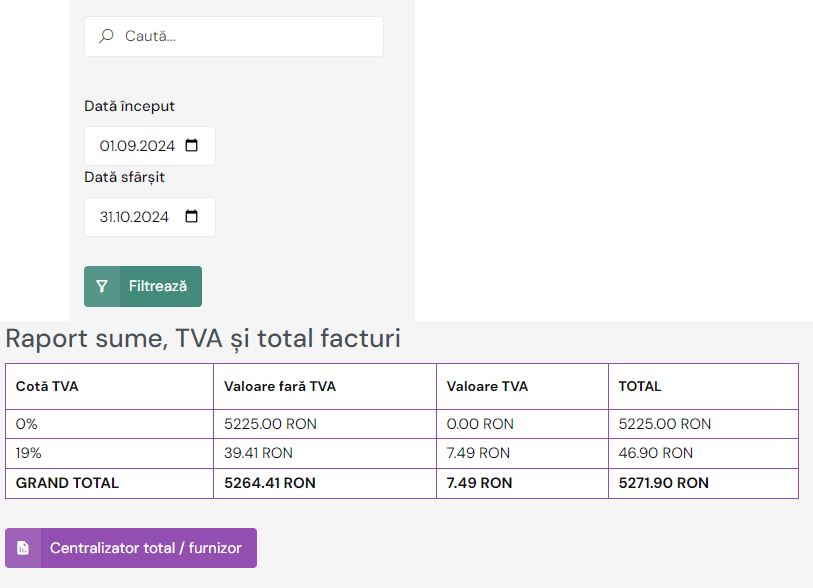Select the 0% VAT rate row cell
The image size is (813, 588).
(27, 424)
